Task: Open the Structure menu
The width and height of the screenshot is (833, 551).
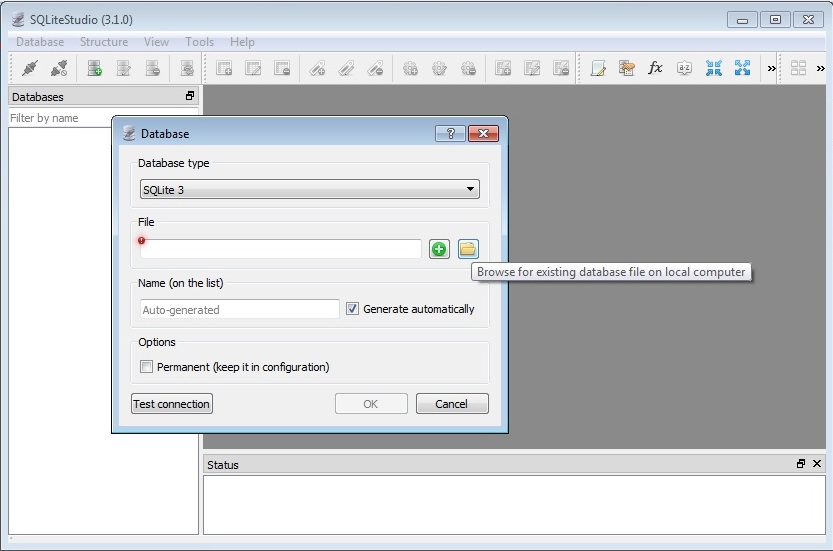Action: pos(104,42)
